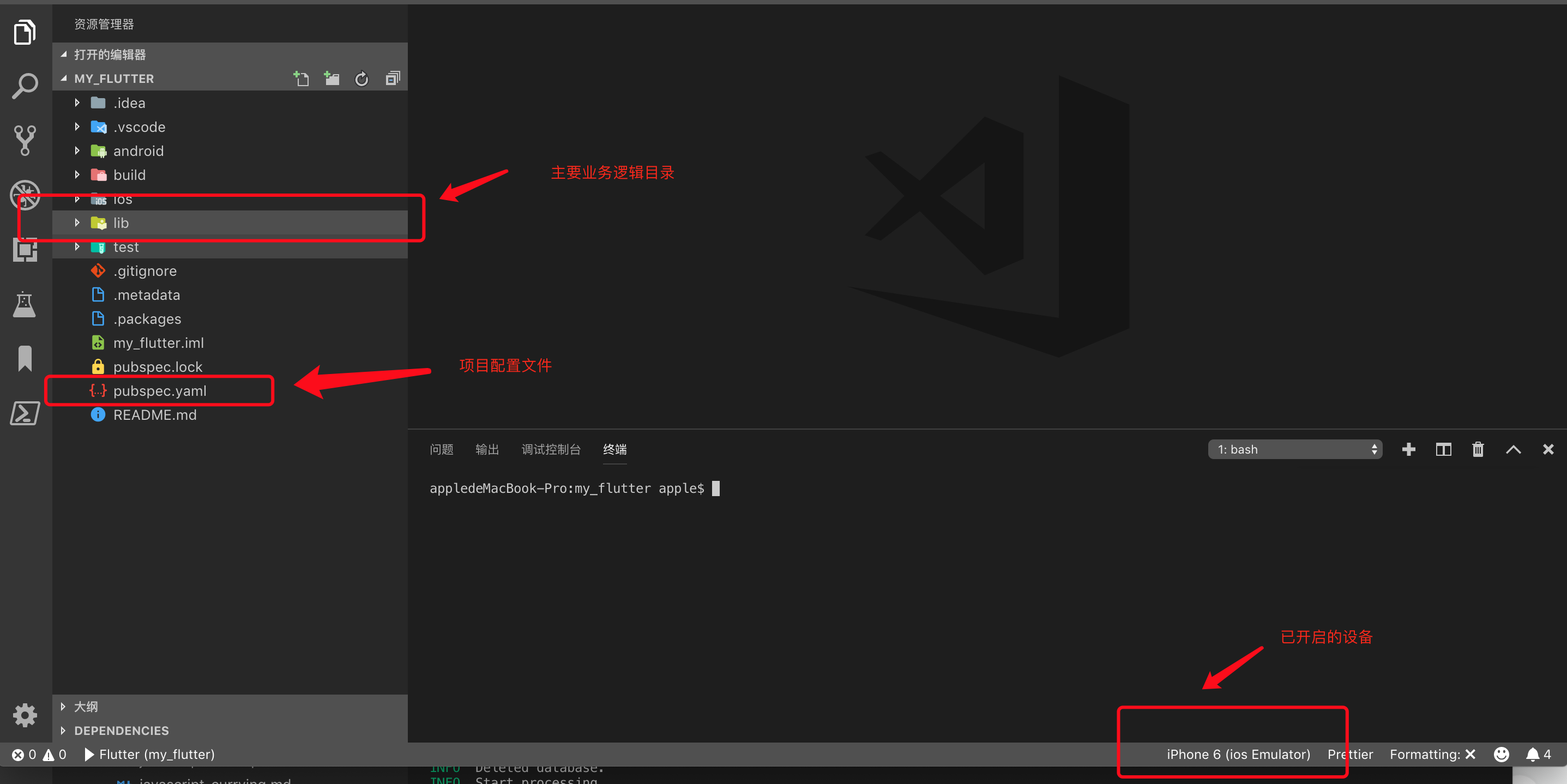Image resolution: width=1567 pixels, height=784 pixels.
Task: Split the terminal panel
Action: 1443,449
